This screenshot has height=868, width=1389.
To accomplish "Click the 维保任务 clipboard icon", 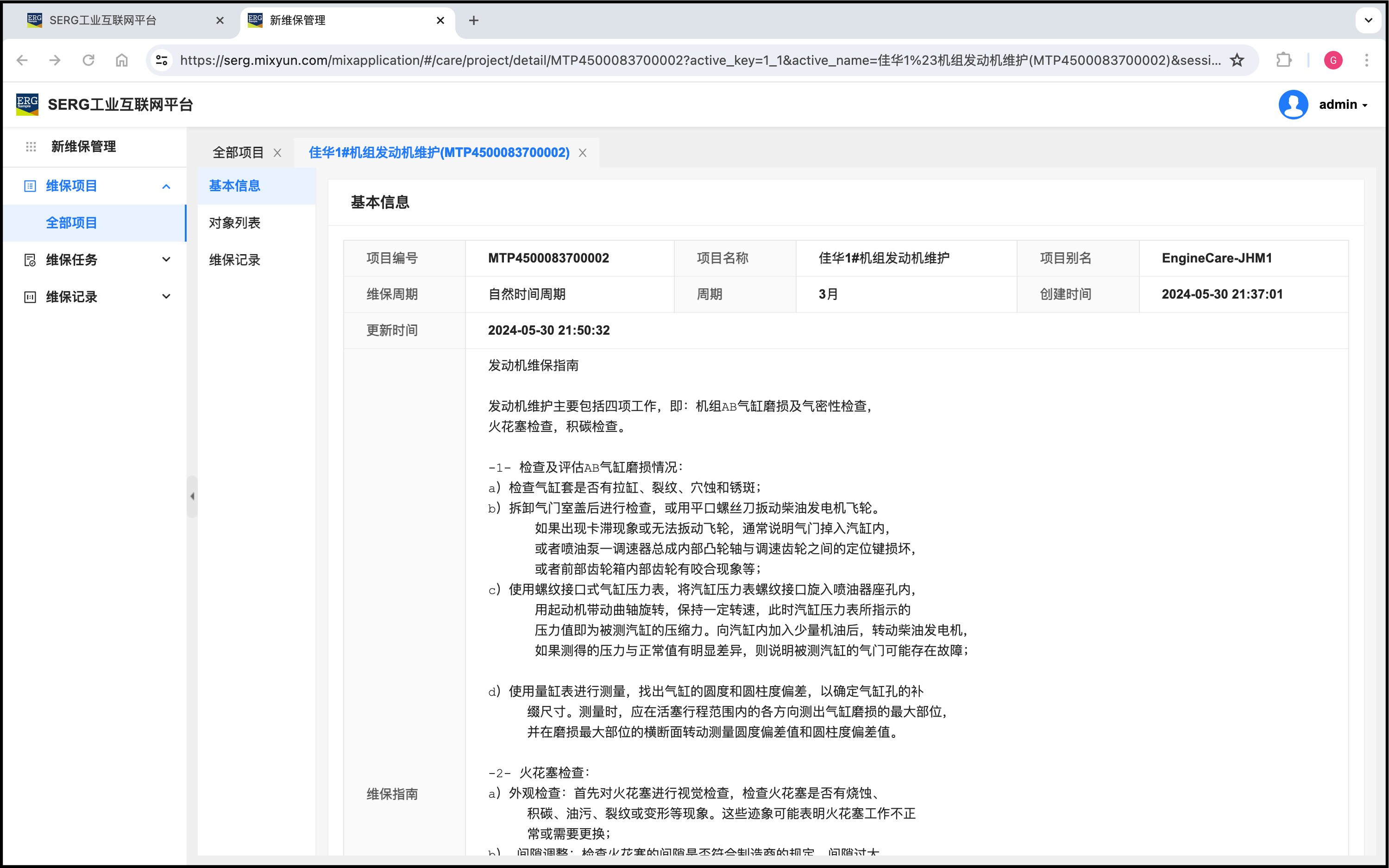I will (x=30, y=260).
